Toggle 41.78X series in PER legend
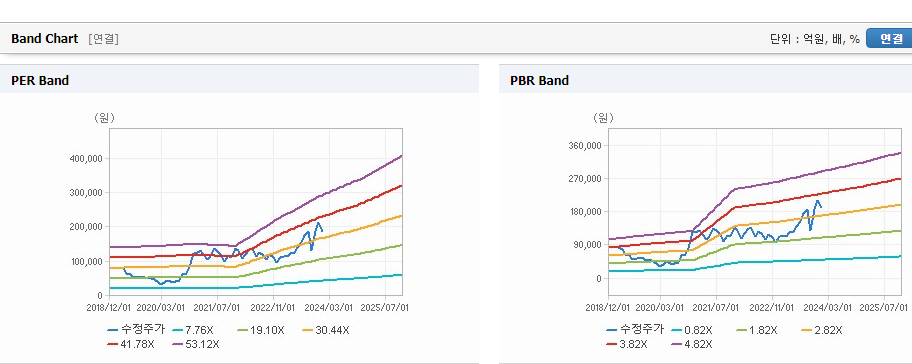Screen dimensions: 912x364 tap(131, 344)
